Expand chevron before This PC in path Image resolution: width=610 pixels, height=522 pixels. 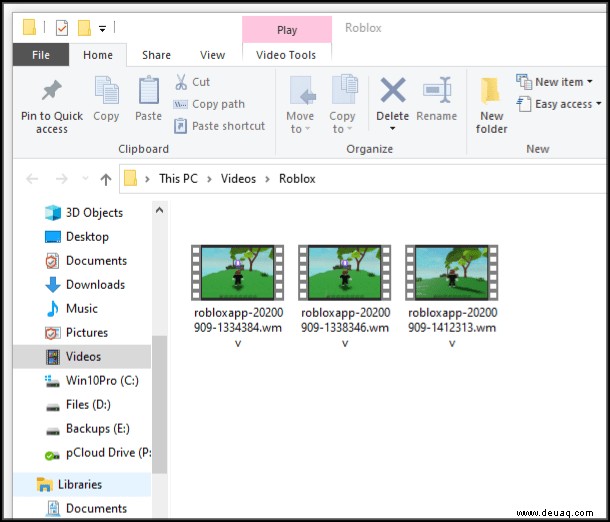point(147,179)
